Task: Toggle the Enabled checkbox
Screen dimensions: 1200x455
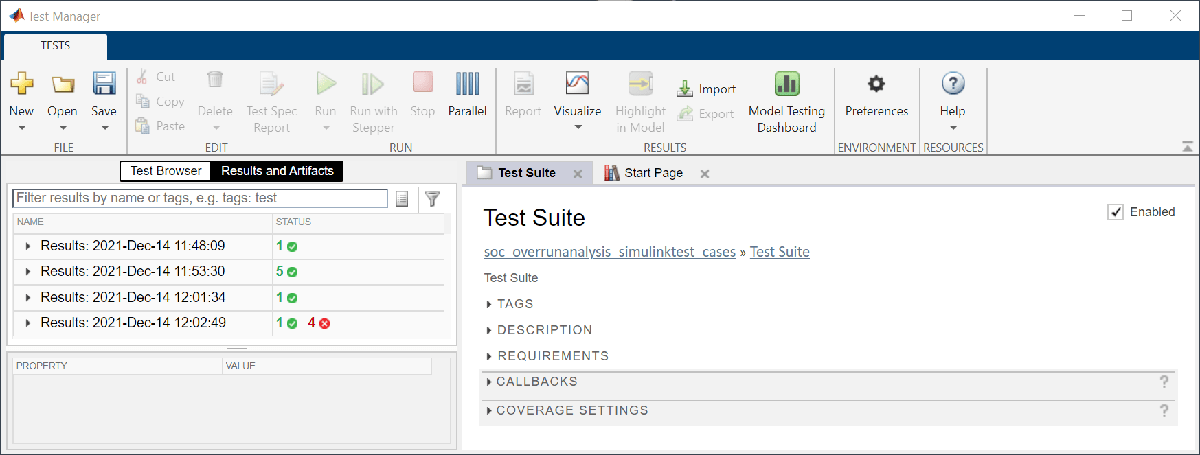Action: (1116, 212)
